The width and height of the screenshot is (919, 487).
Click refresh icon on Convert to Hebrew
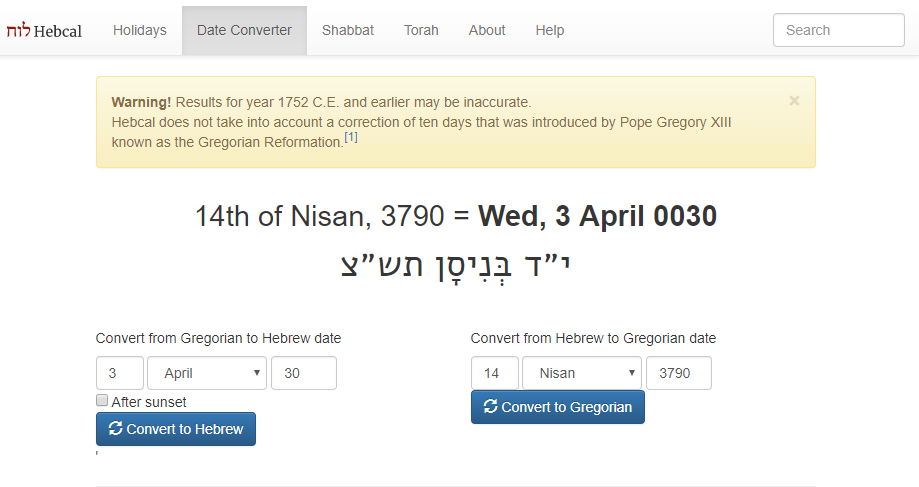click(x=115, y=428)
